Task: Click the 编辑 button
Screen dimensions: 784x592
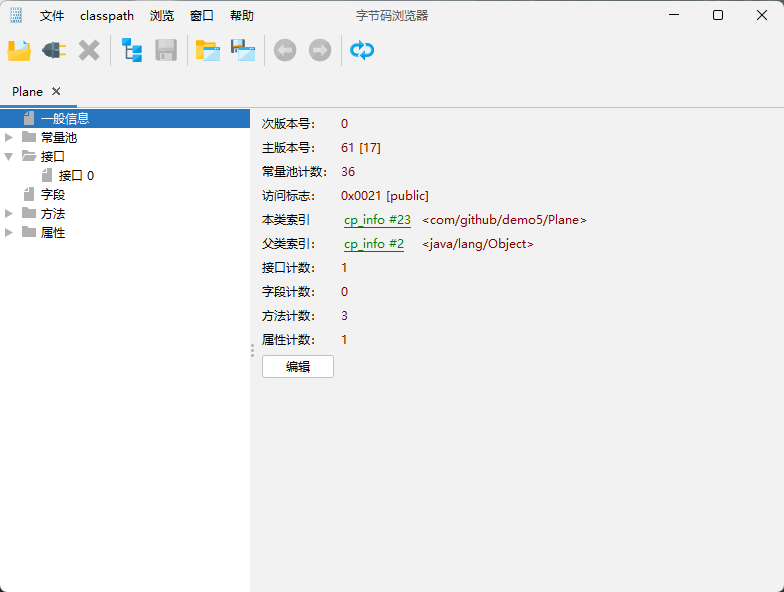Action: click(x=297, y=367)
